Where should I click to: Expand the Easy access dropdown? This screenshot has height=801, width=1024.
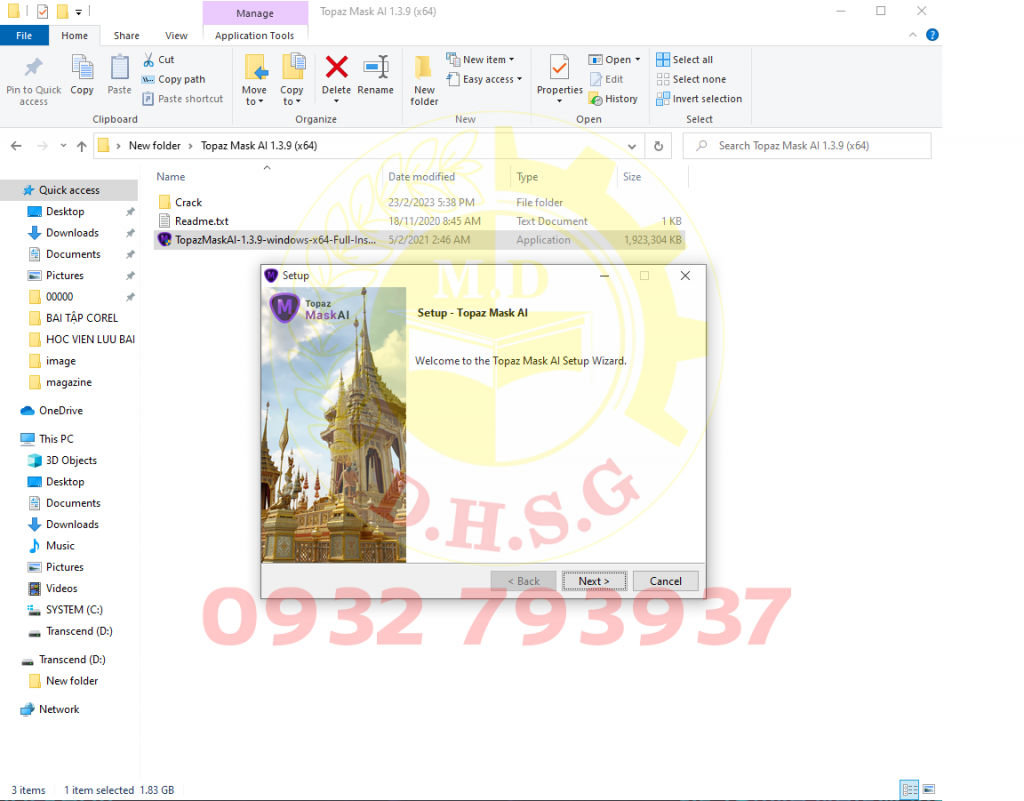(519, 79)
